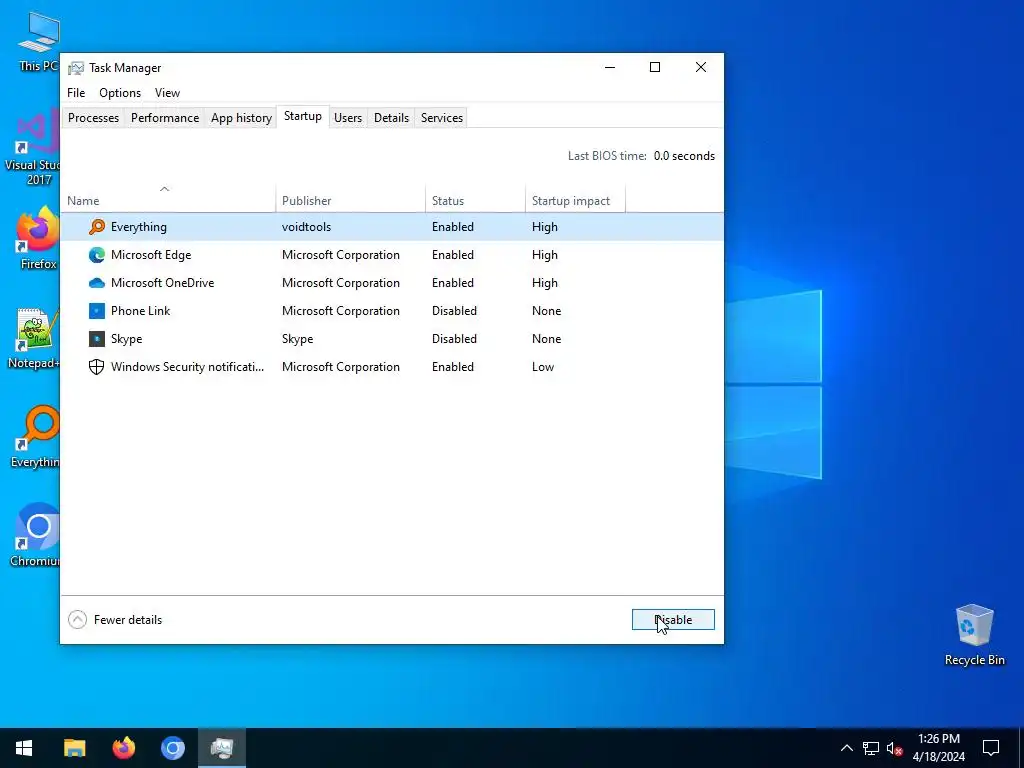Select the Microsoft OneDrive row name
The height and width of the screenshot is (768, 1024).
pyautogui.click(x=163, y=283)
